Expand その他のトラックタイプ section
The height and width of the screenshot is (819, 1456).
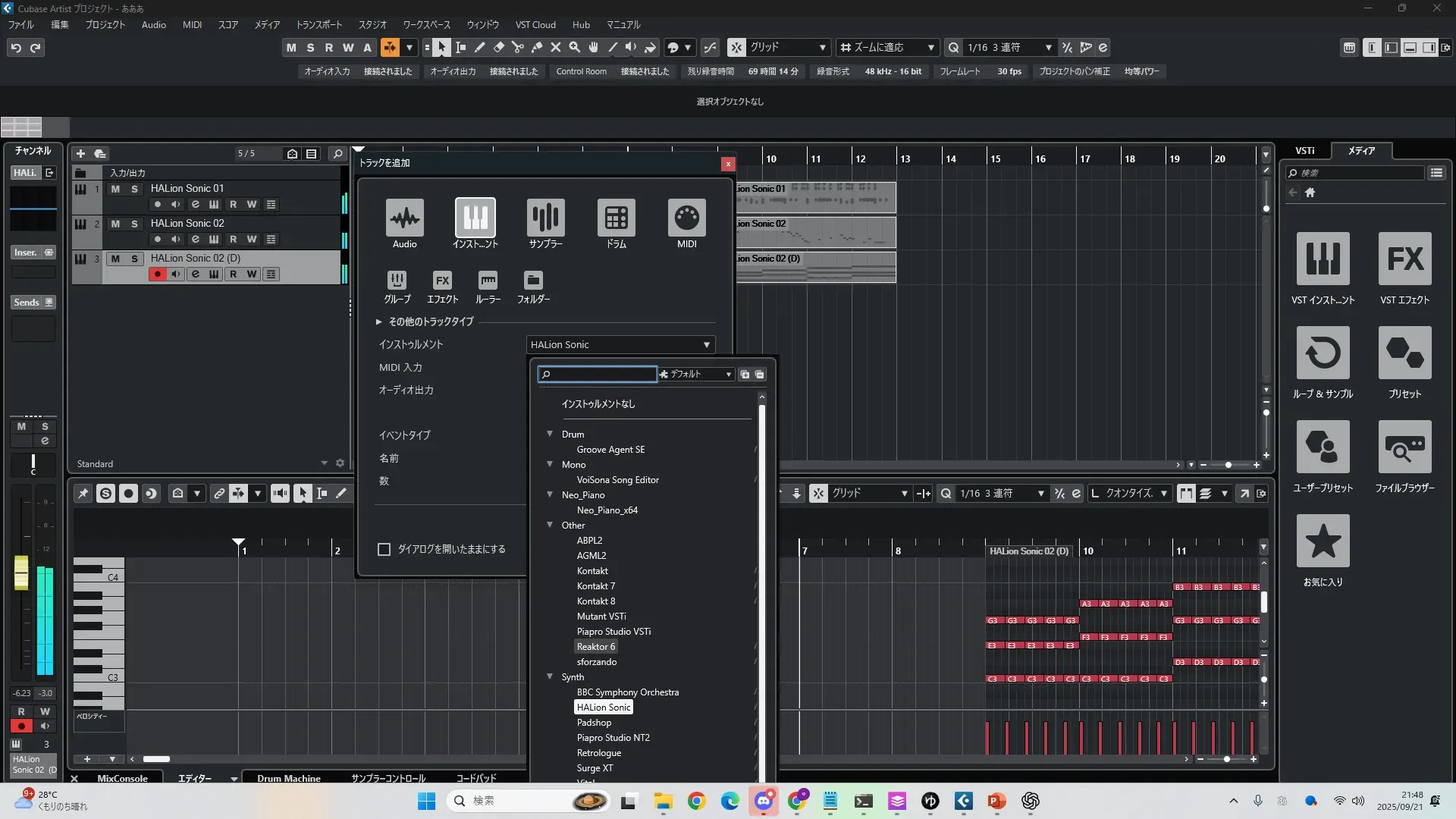click(x=378, y=322)
